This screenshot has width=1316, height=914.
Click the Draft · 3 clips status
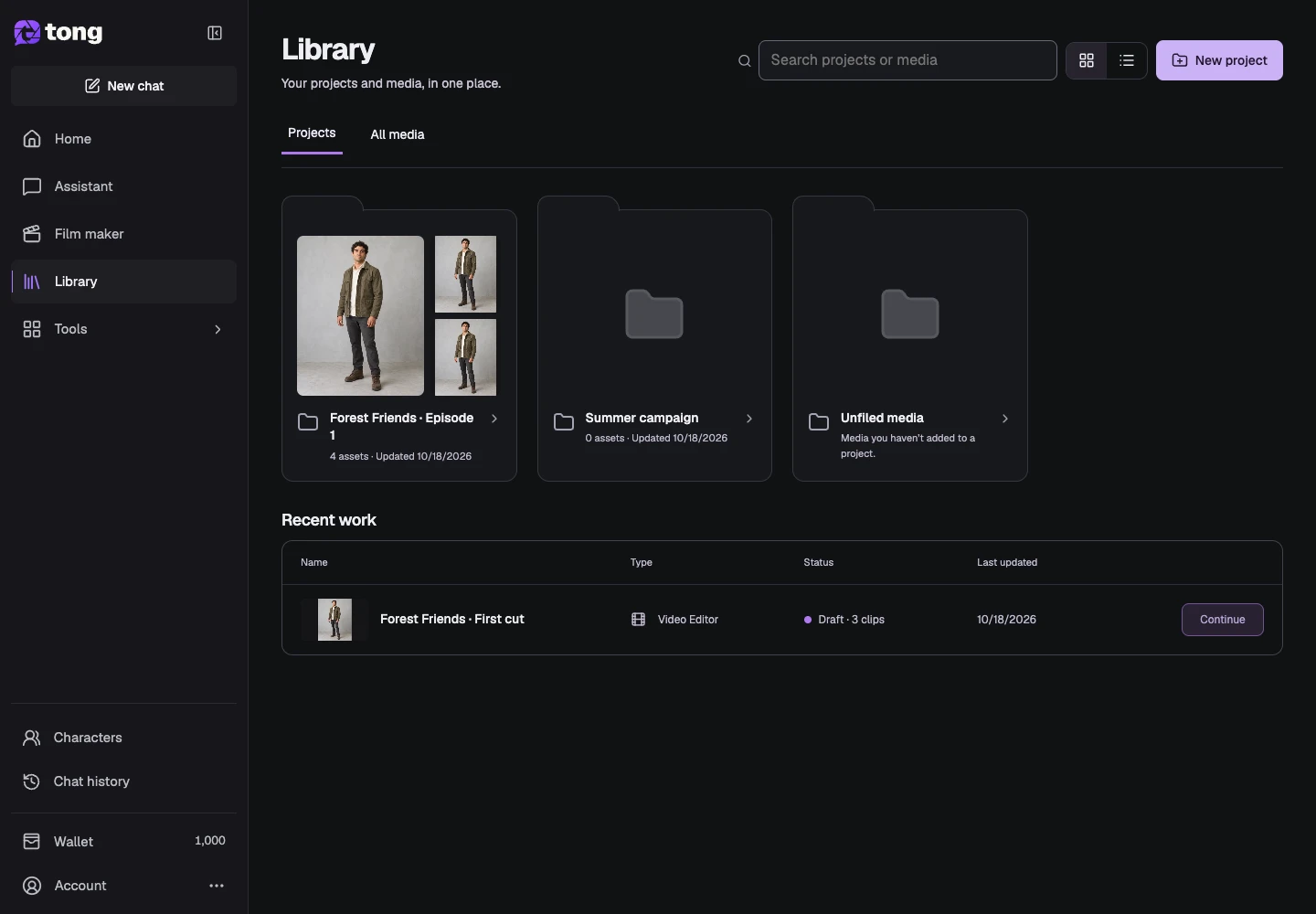[x=844, y=620]
